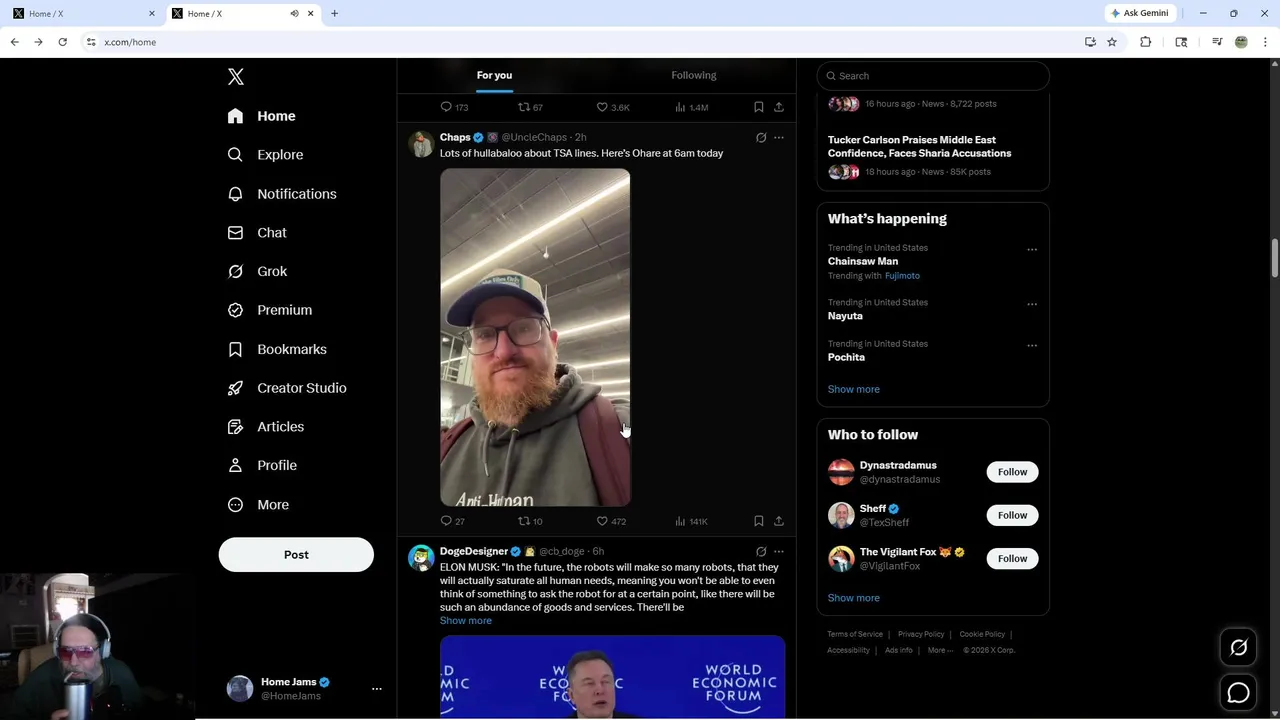Open Chainsaw Man trending topic
The width and height of the screenshot is (1280, 720).
pyautogui.click(x=862, y=261)
